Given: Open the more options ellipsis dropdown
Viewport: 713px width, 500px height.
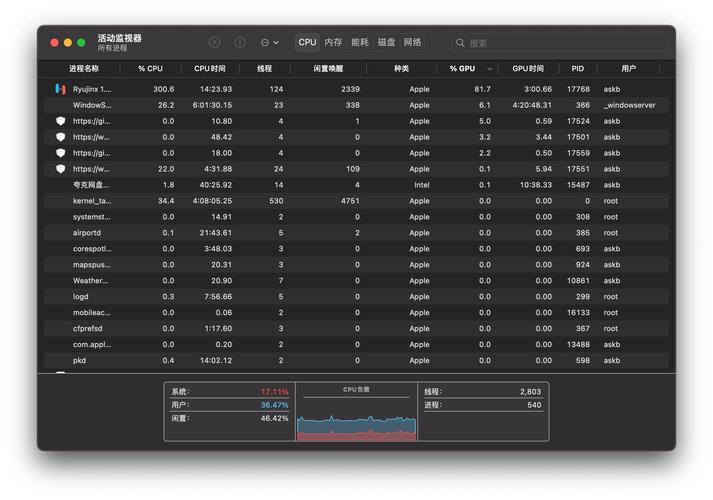Looking at the screenshot, I should [269, 42].
